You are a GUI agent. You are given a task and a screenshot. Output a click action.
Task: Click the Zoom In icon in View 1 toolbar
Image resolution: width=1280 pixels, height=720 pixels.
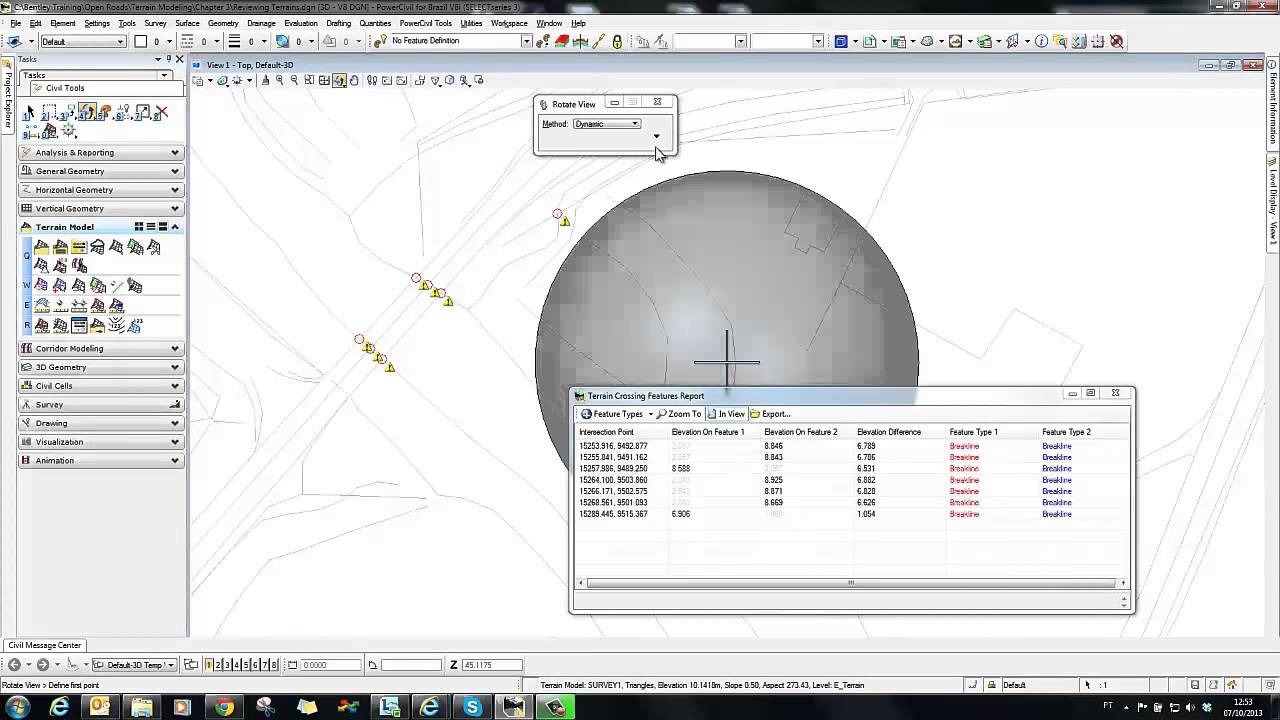(279, 80)
